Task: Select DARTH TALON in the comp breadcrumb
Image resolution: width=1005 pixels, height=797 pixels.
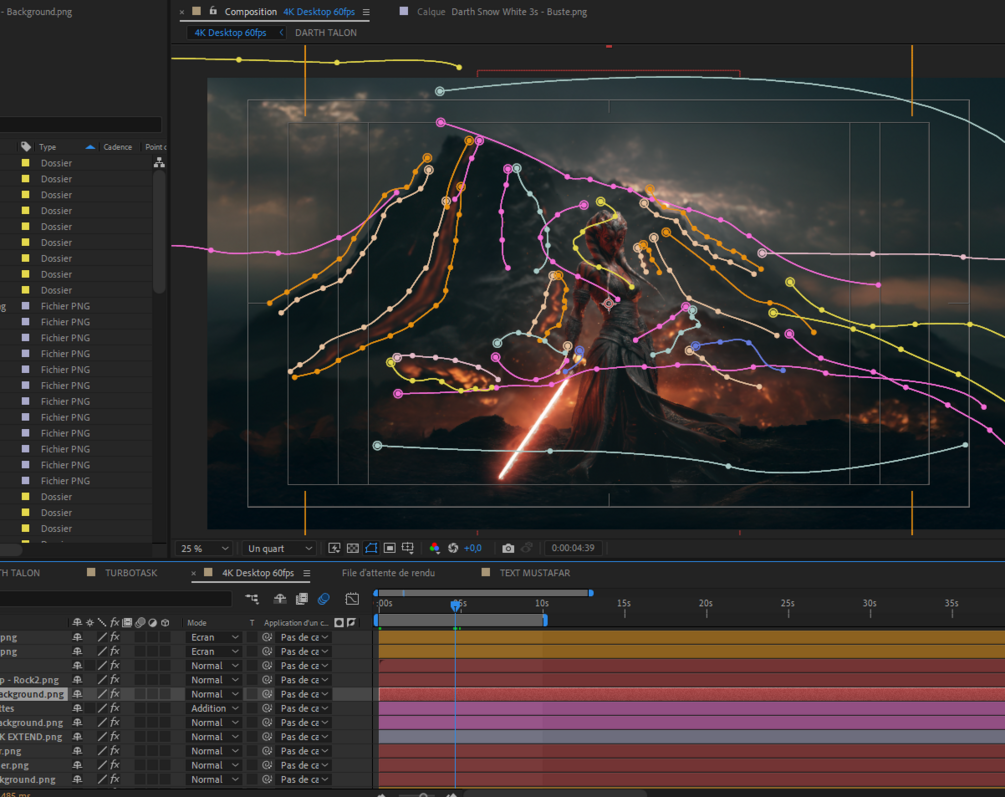Action: click(x=326, y=32)
